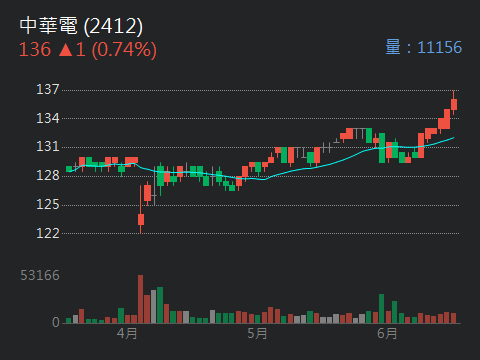Click the stock title 中華電 (2412)
This screenshot has height=360, width=480.
(x=81, y=26)
